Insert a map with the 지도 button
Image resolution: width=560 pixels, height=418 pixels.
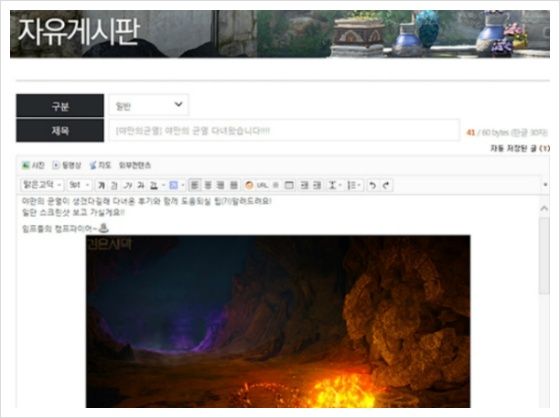point(100,165)
